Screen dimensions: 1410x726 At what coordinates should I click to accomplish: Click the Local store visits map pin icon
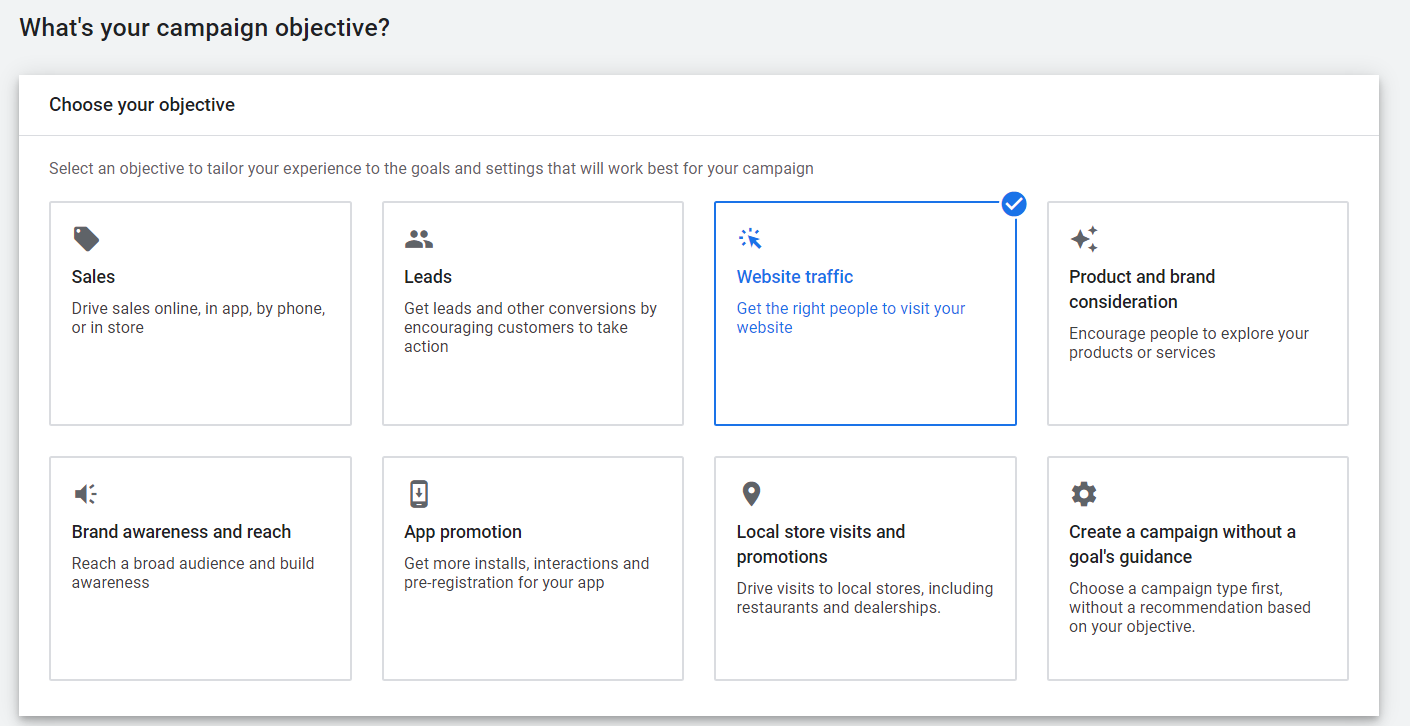[x=751, y=494]
